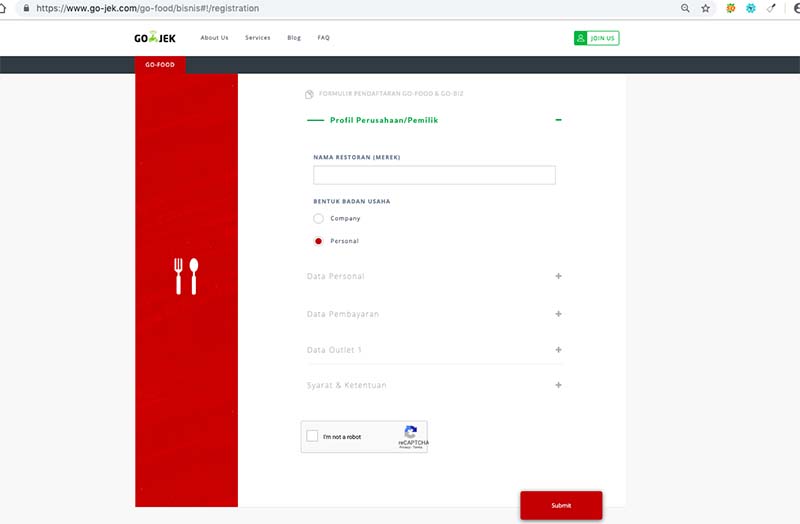Focus the Nama Restoran (Merek) input field
Viewport: 800px width, 524px height.
434,175
